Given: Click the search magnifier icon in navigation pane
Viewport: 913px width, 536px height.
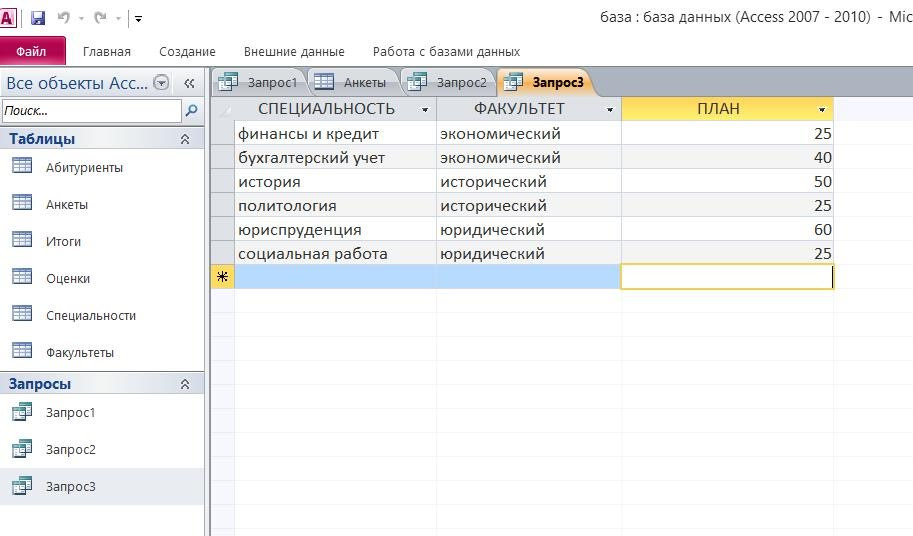Looking at the screenshot, I should (x=192, y=111).
